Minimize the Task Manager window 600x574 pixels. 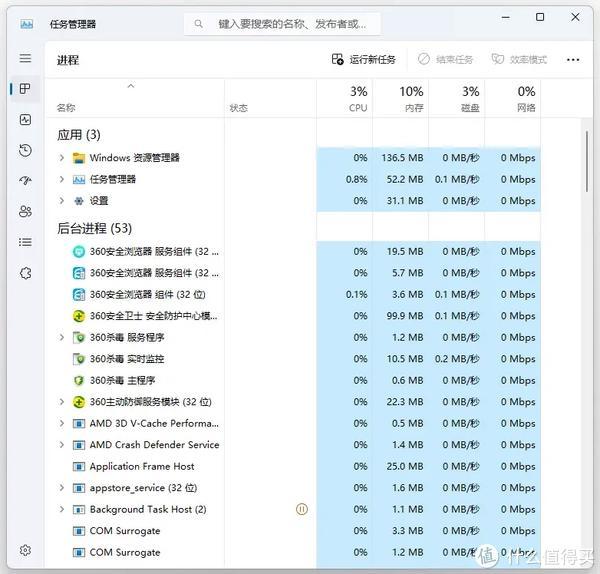point(505,17)
